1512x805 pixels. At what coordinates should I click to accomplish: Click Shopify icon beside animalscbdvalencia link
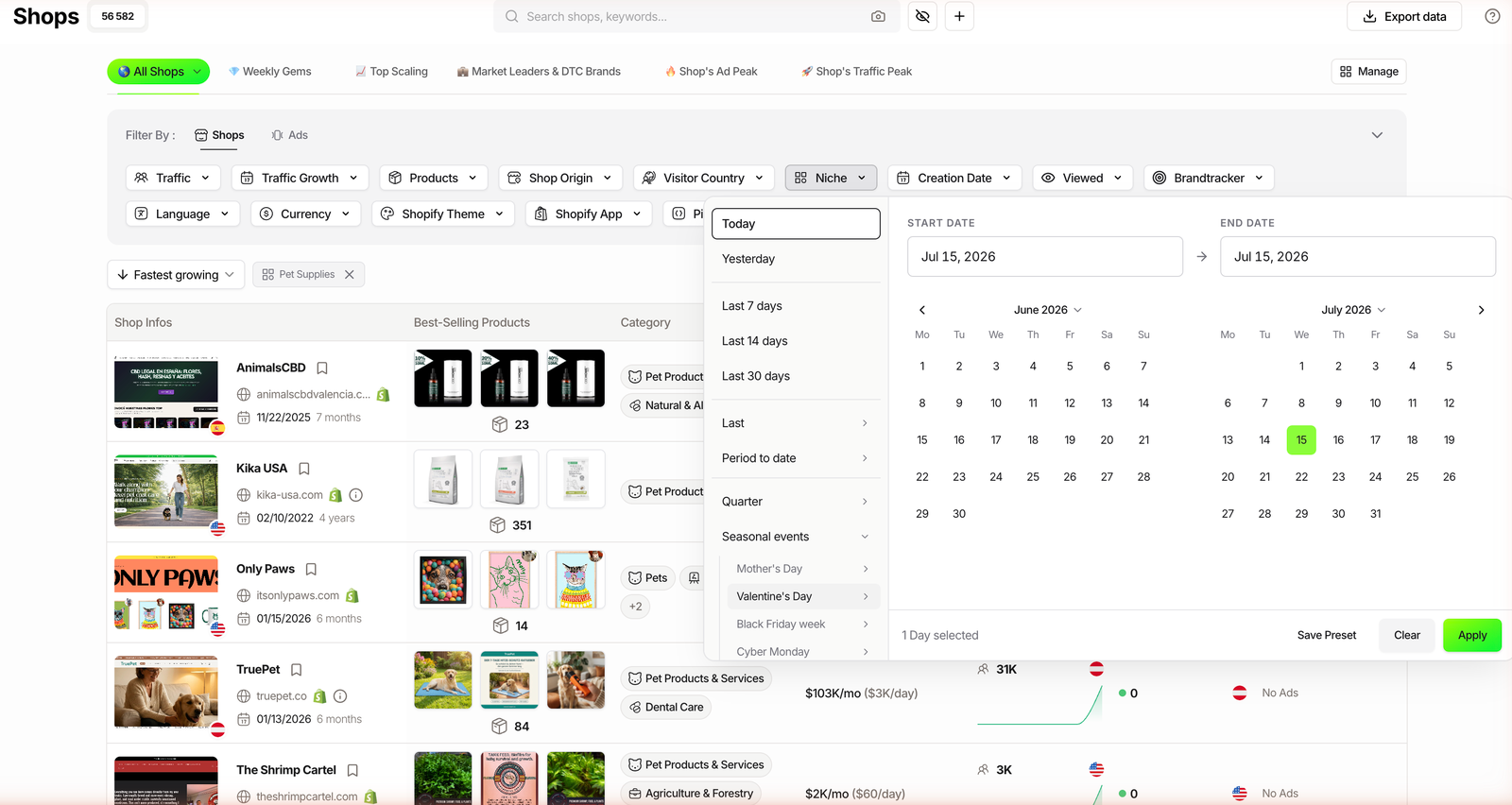pyautogui.click(x=384, y=395)
